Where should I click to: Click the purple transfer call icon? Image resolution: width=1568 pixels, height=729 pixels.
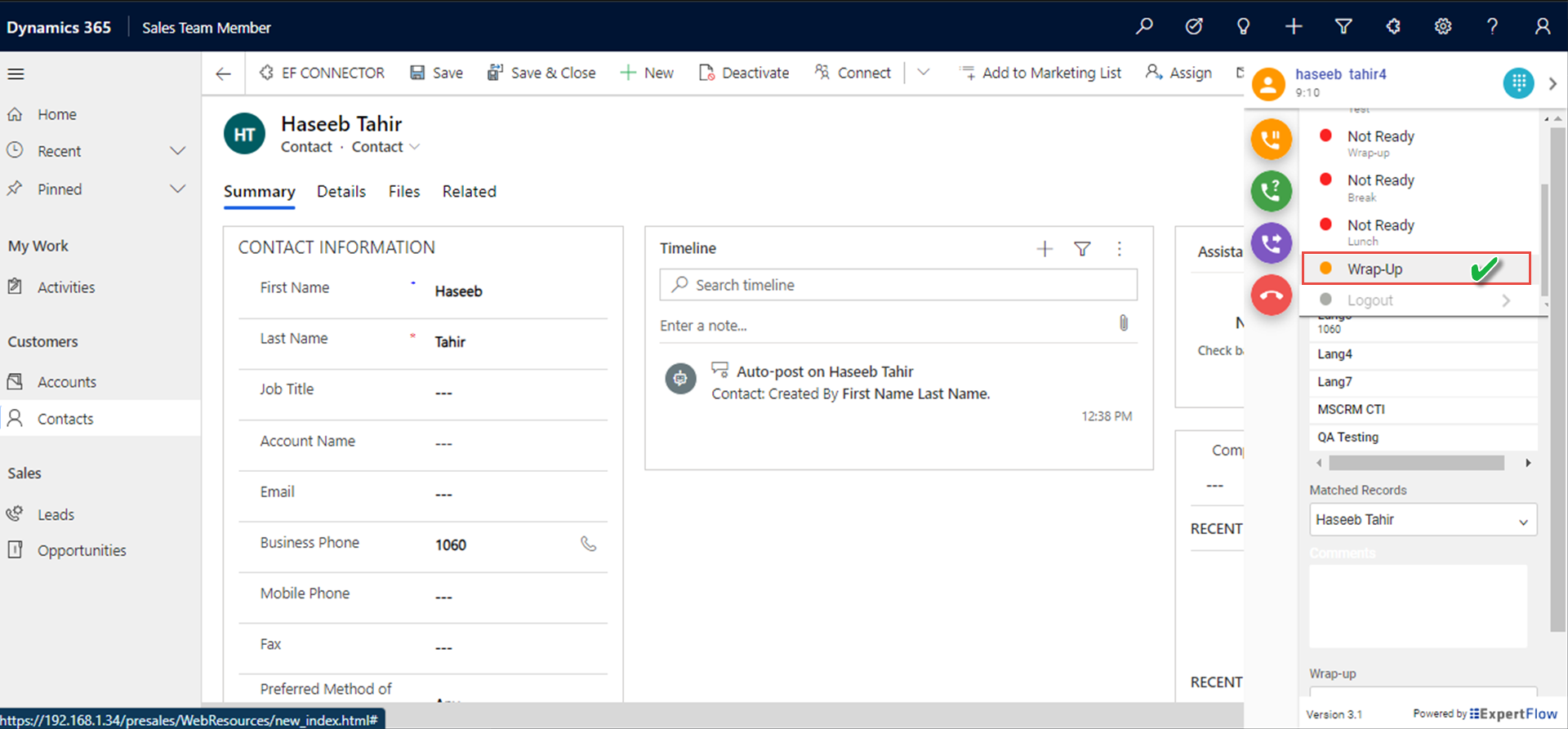tap(1271, 243)
